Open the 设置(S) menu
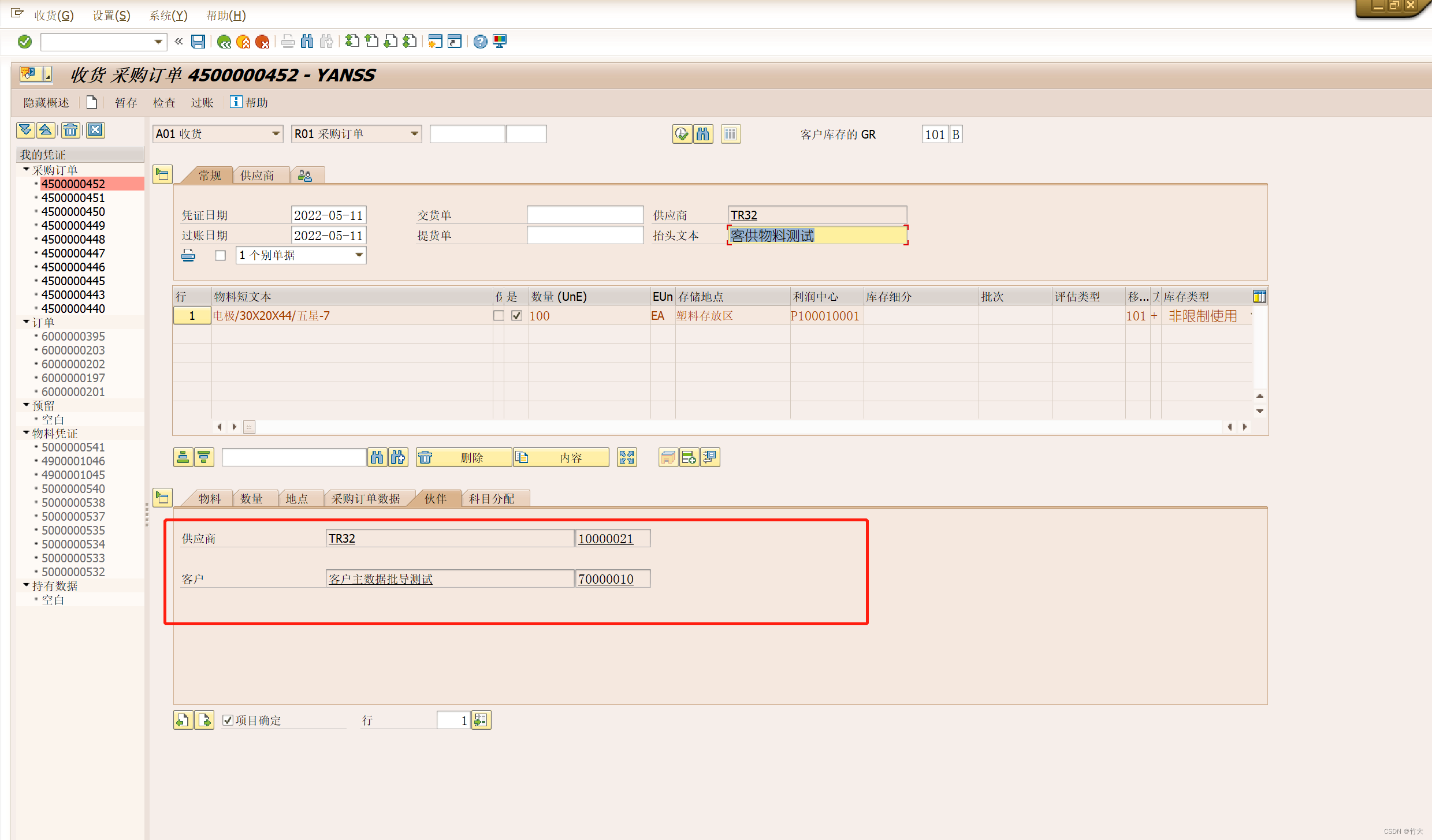The width and height of the screenshot is (1432, 840). [111, 16]
